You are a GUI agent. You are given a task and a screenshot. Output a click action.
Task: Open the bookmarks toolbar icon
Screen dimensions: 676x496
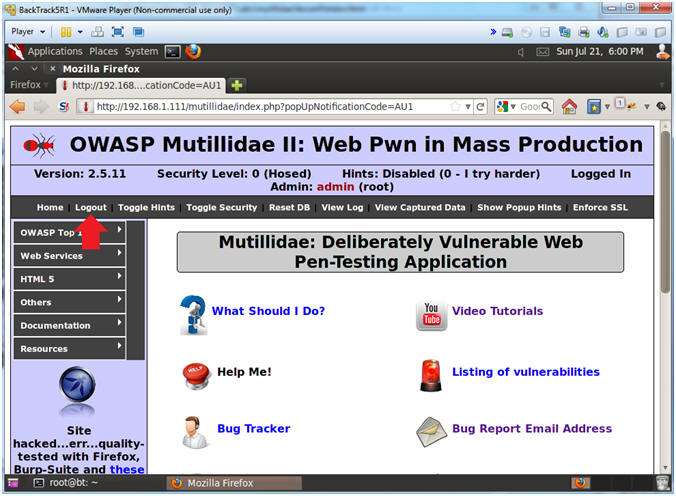(594, 107)
